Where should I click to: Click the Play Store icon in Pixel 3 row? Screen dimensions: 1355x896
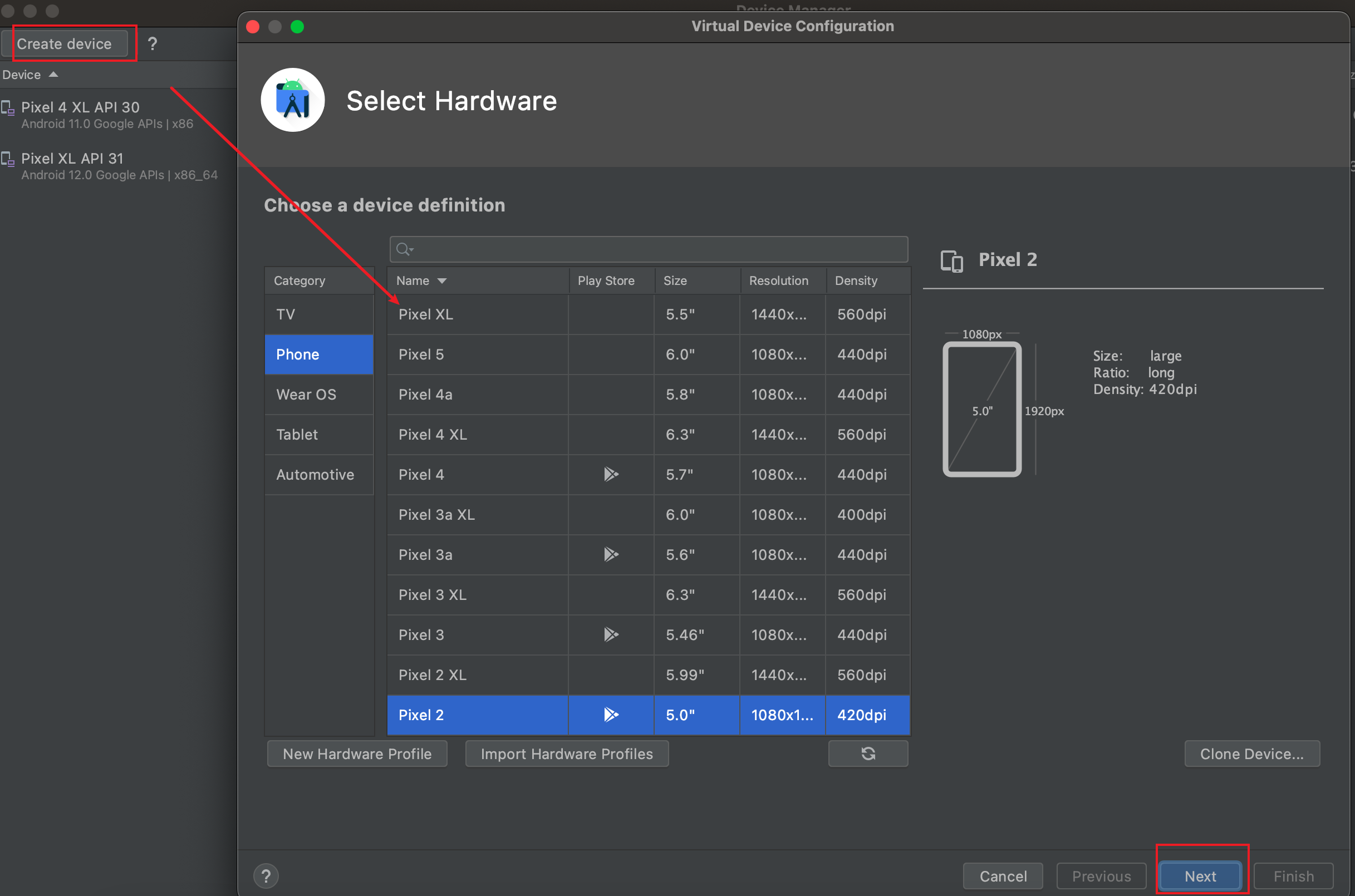(611, 634)
